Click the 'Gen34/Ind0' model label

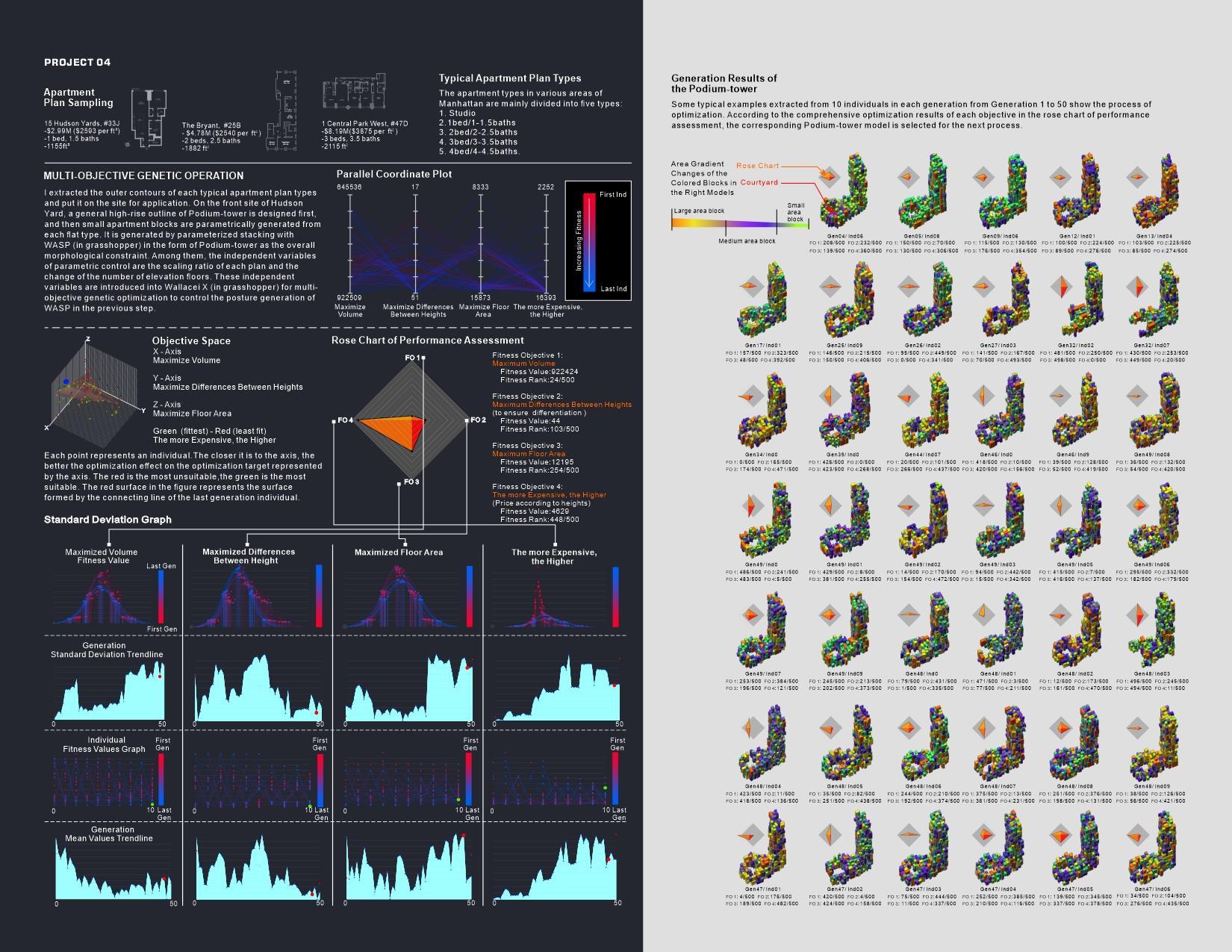click(x=762, y=455)
